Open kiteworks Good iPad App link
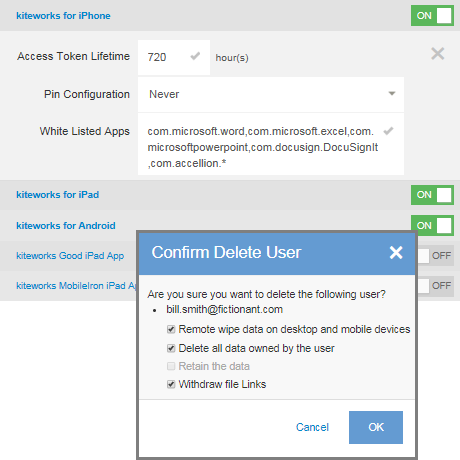The height and width of the screenshot is (460, 460). pyautogui.click(x=70, y=256)
